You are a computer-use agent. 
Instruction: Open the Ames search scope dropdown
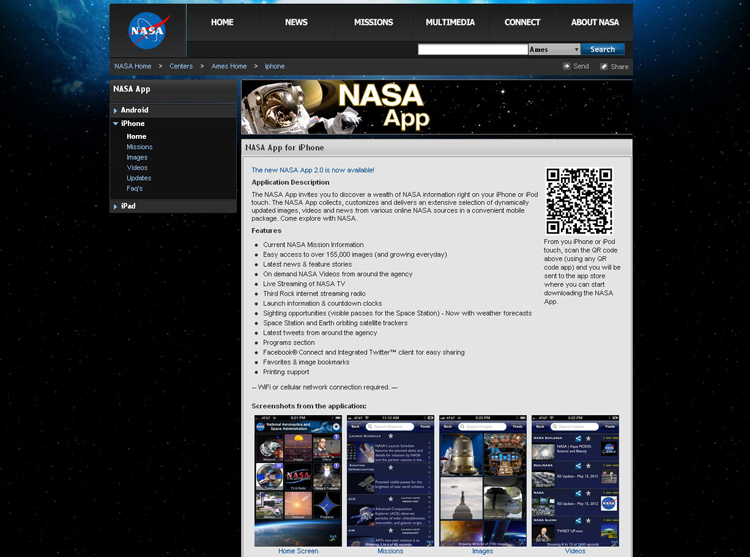[553, 49]
